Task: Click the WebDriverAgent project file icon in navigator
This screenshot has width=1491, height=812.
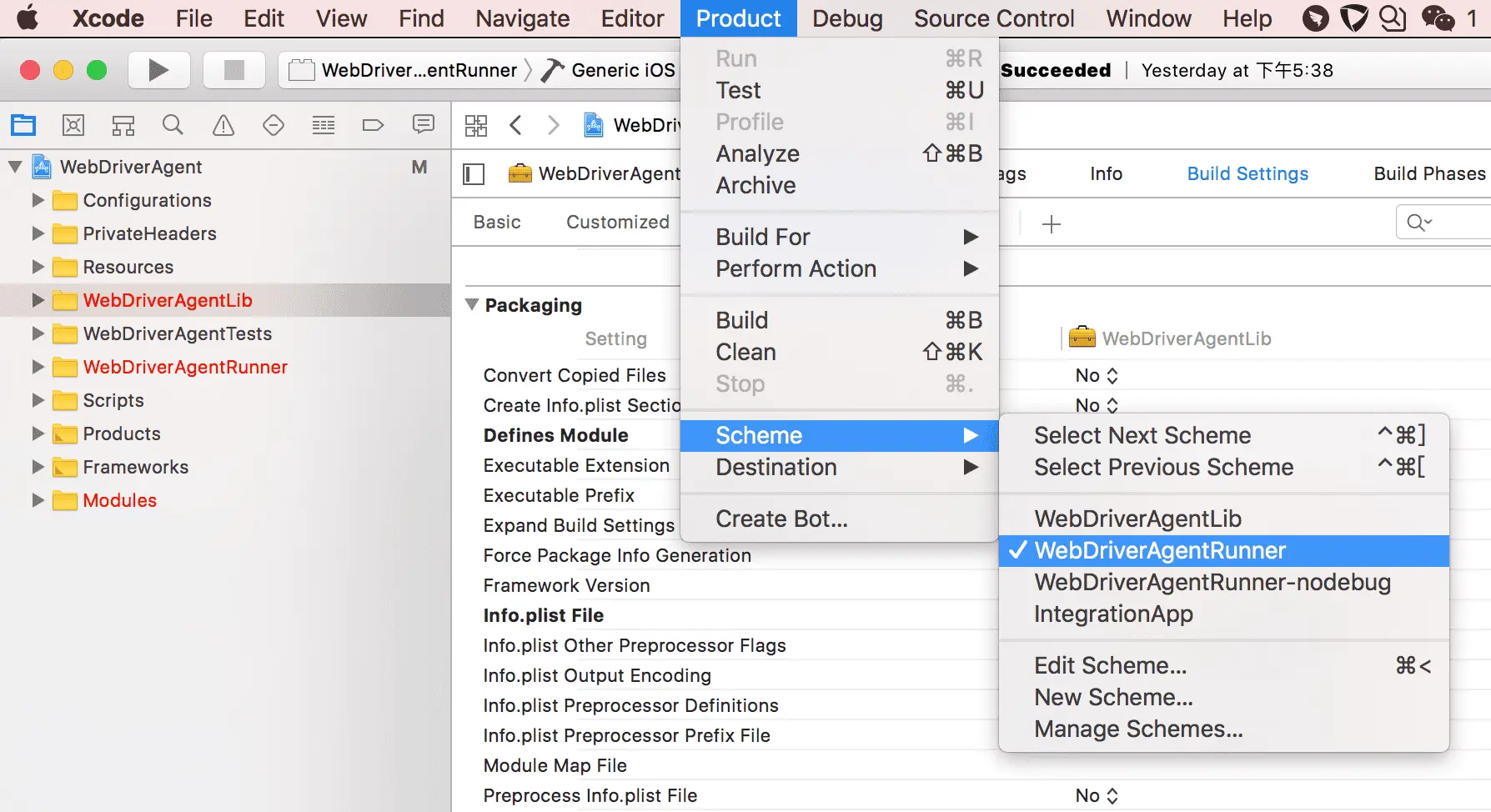Action: point(43,167)
